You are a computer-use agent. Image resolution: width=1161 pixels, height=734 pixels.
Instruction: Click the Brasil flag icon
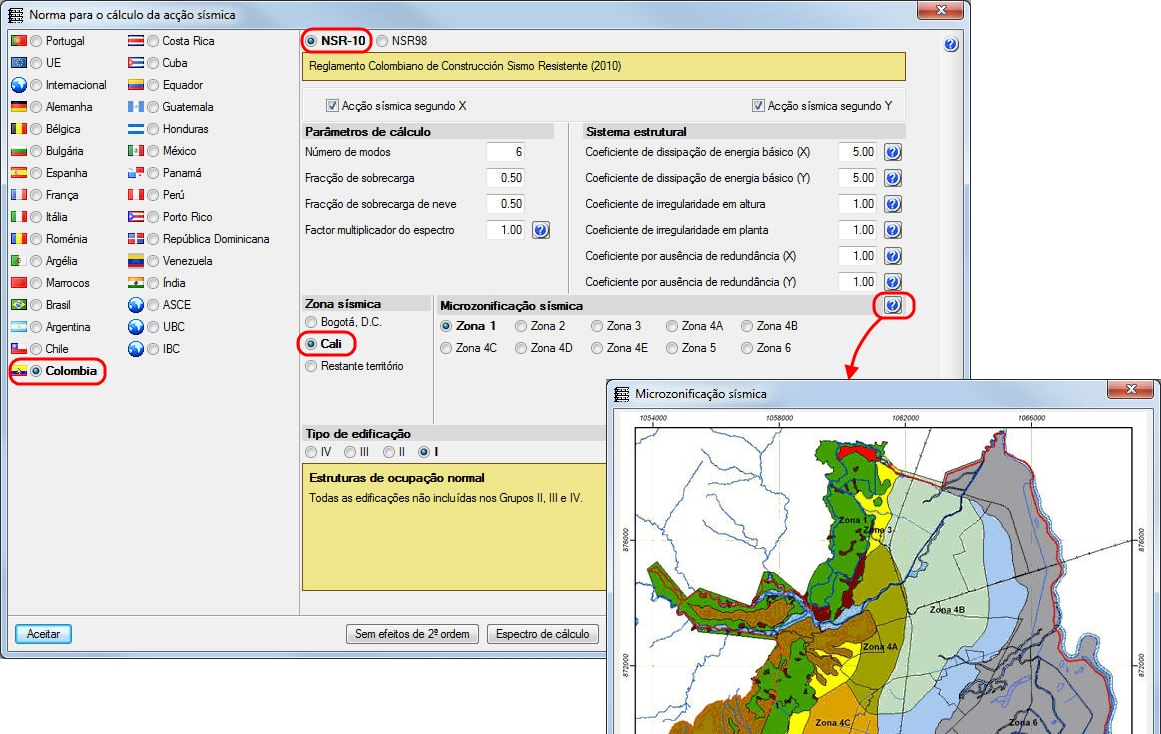click(x=19, y=304)
